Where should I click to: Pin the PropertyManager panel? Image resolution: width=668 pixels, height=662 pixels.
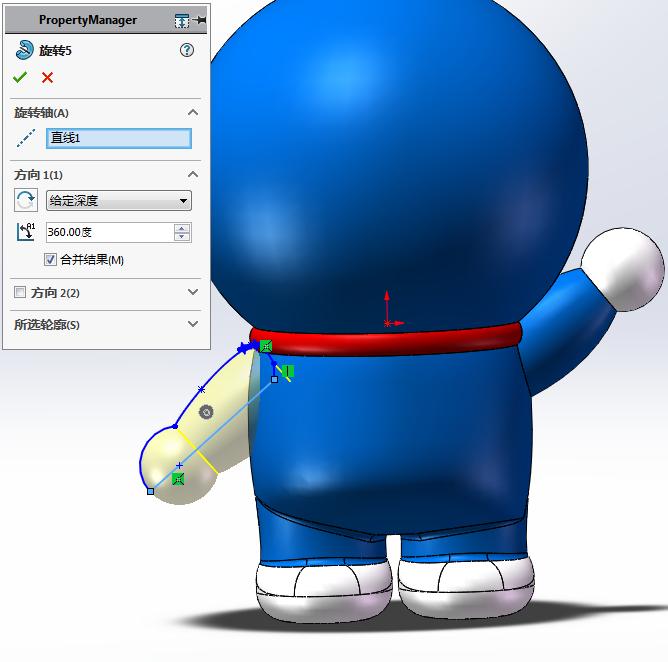pyautogui.click(x=199, y=20)
